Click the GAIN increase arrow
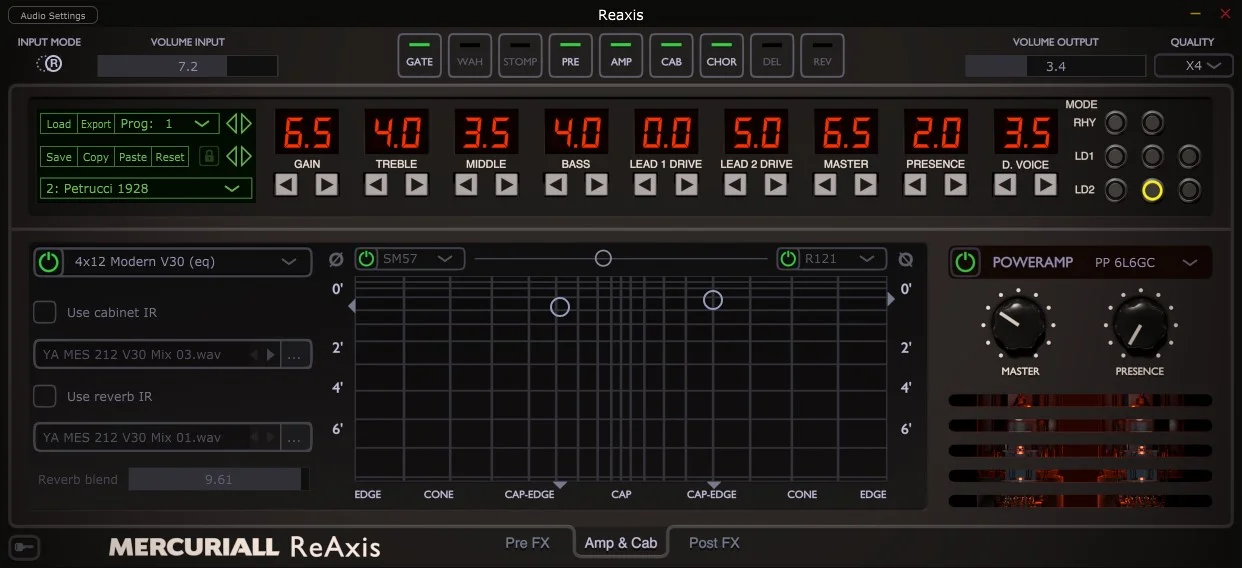 (327, 185)
